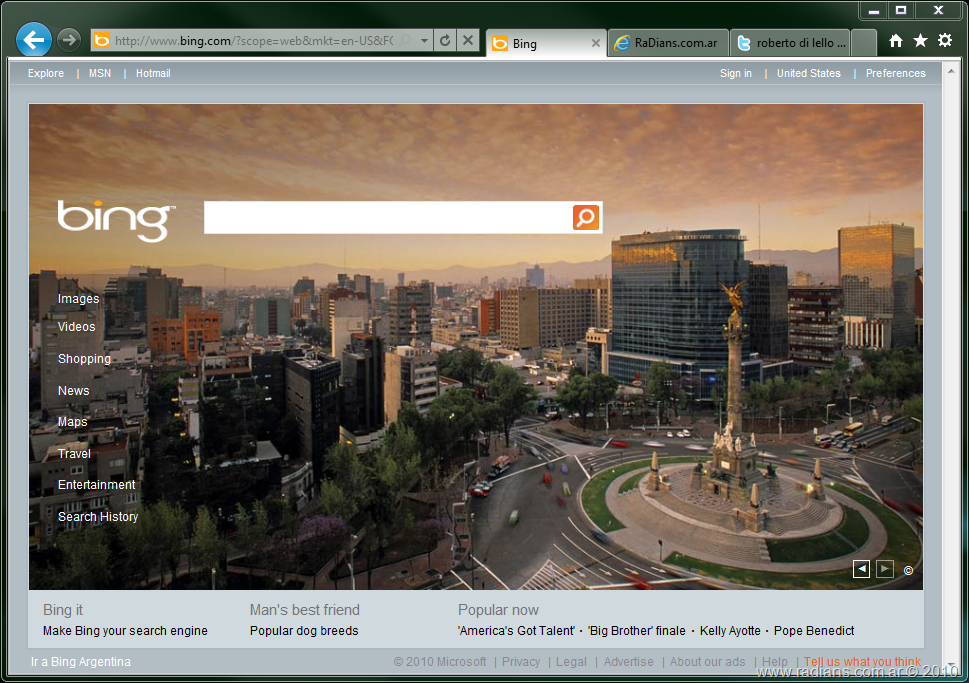This screenshot has height=683, width=969.
Task: Click the 'Tell us what you think' link
Action: [x=862, y=662]
